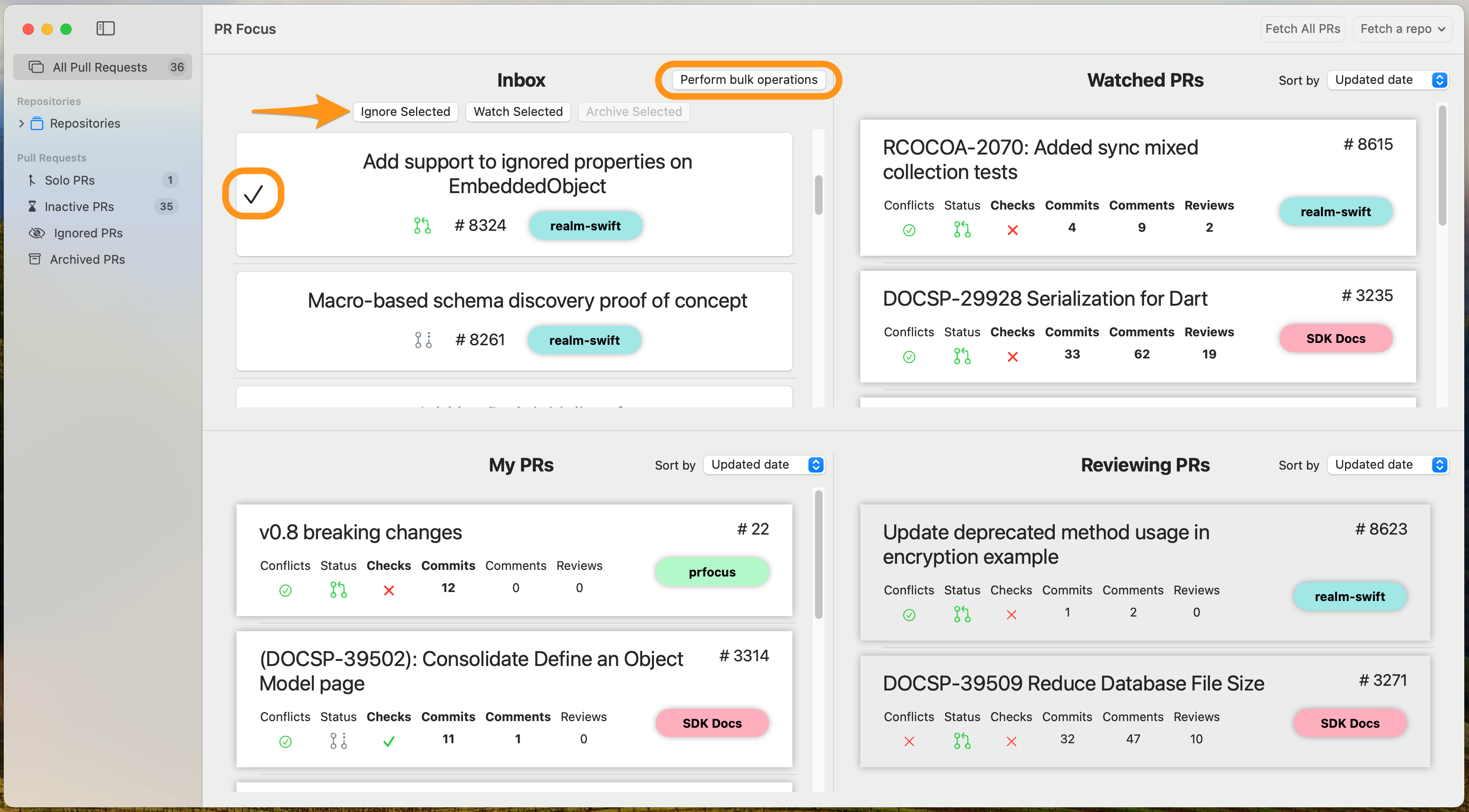Click realm-swift tag on PR #8615
This screenshot has height=812, width=1469.
coord(1336,212)
